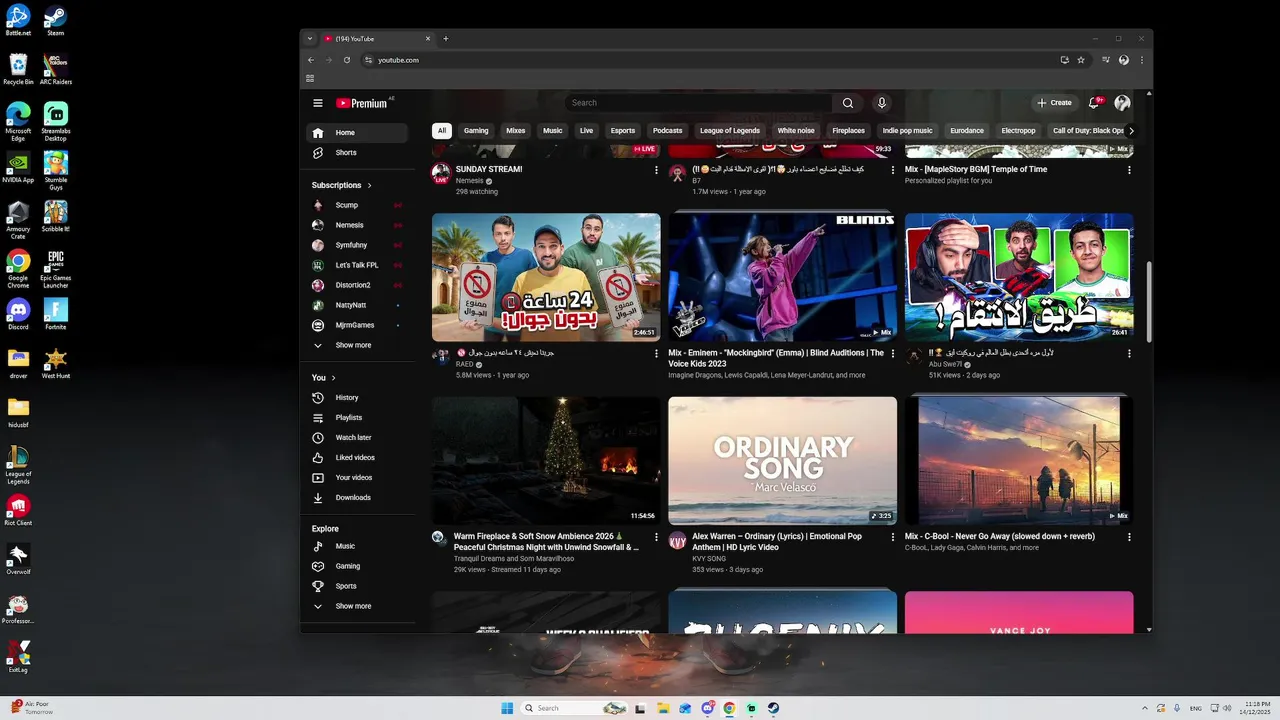The width and height of the screenshot is (1280, 720).
Task: Open options menu for Alex Warren Ordinary video
Action: pos(893,537)
